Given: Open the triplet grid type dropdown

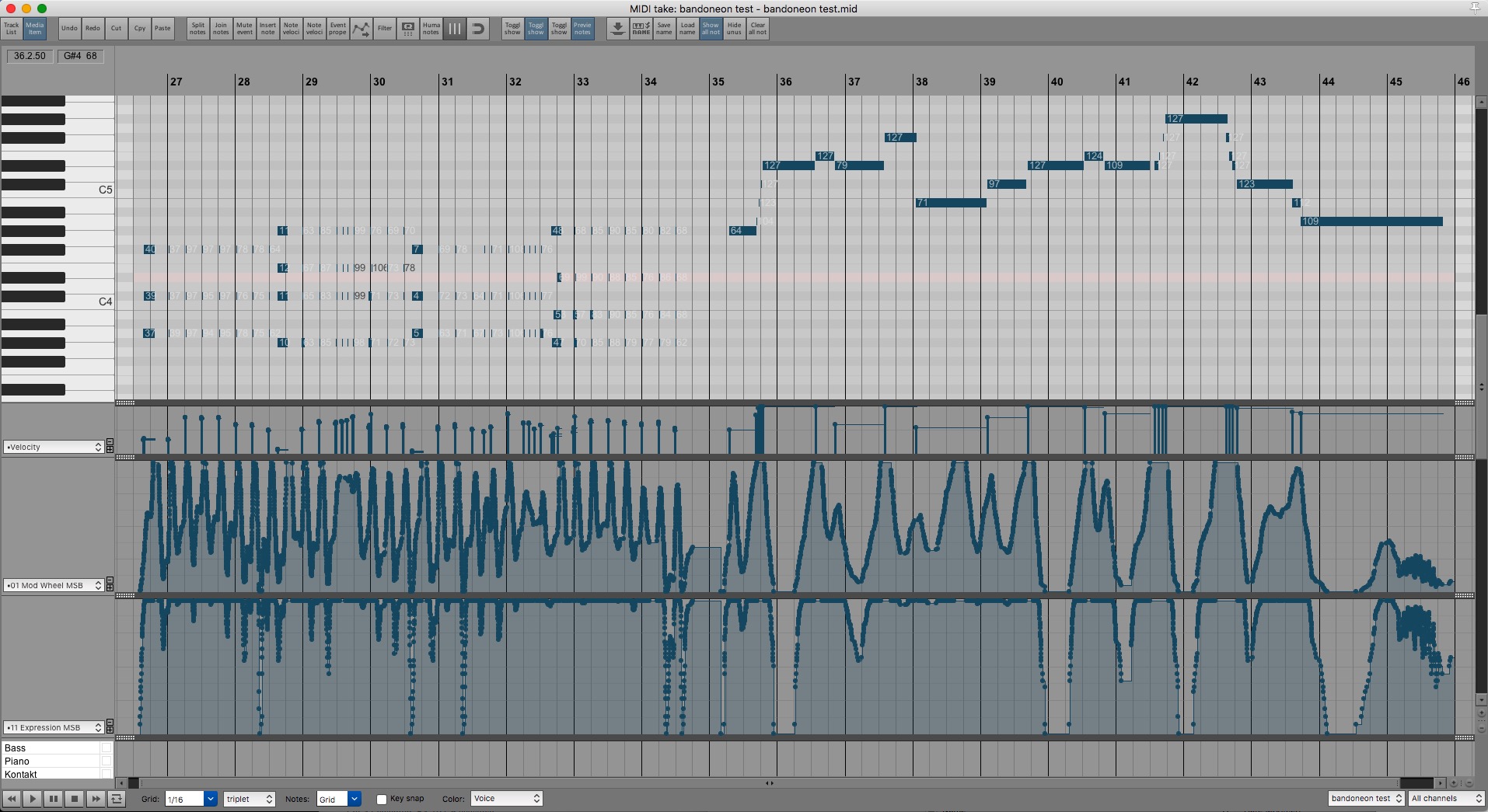Looking at the screenshot, I should click(x=250, y=799).
